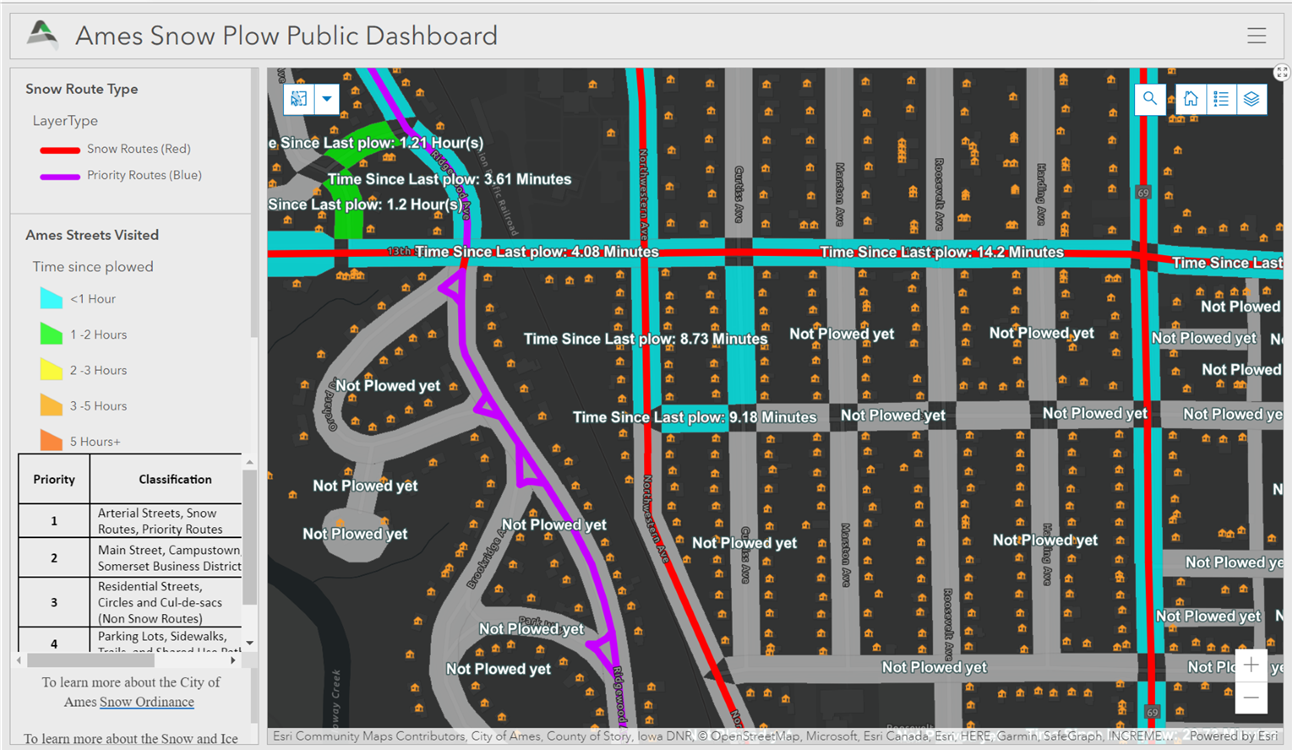Select the priority 3 table cell
This screenshot has width=1297, height=750.
[x=54, y=602]
